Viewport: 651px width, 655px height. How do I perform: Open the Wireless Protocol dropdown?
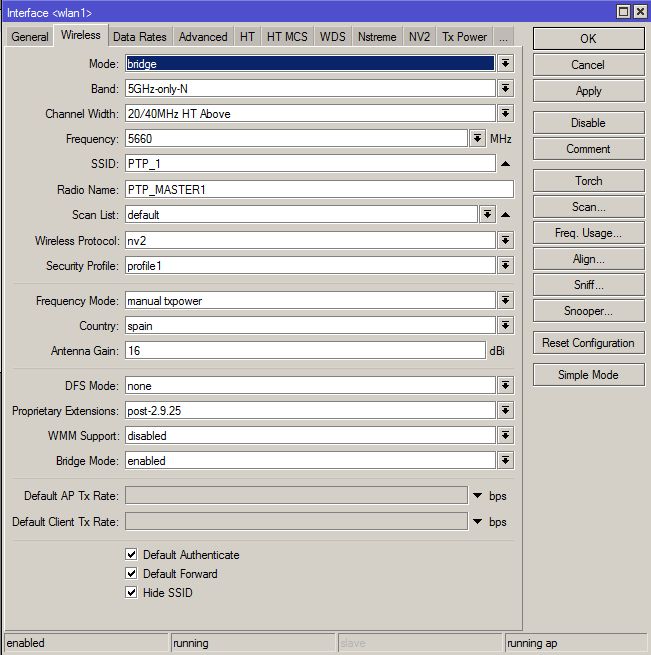click(505, 241)
